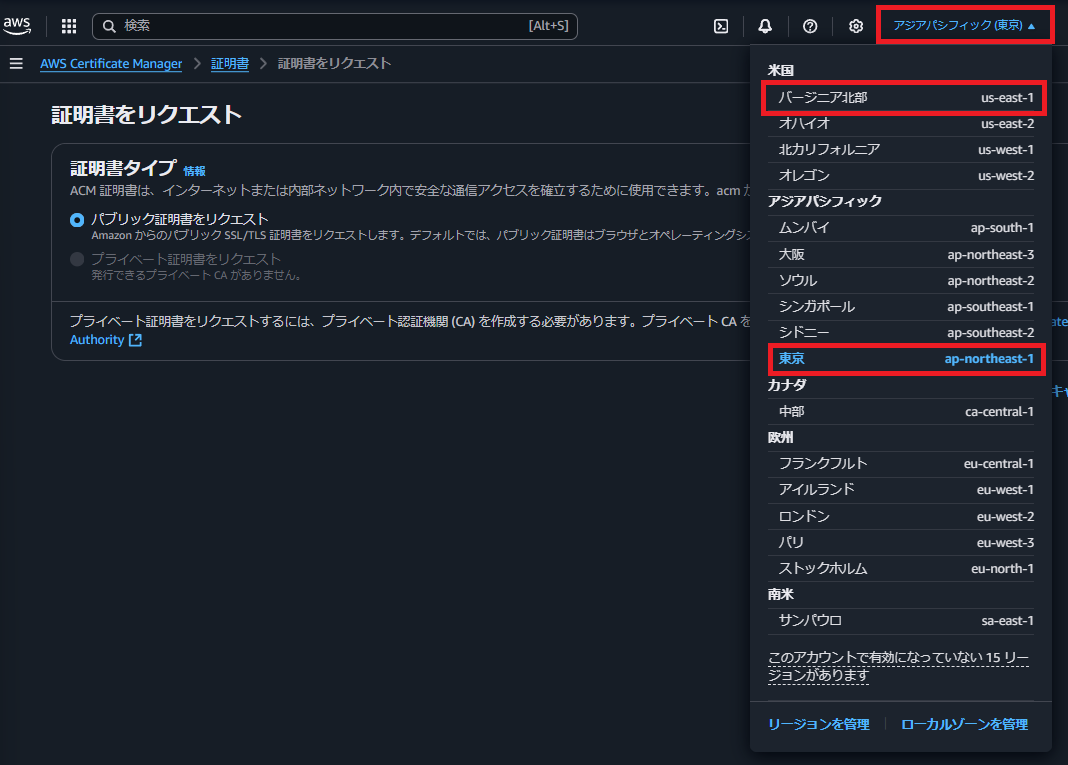Click the 米国 group heading
This screenshot has width=1068, height=765.
781,70
